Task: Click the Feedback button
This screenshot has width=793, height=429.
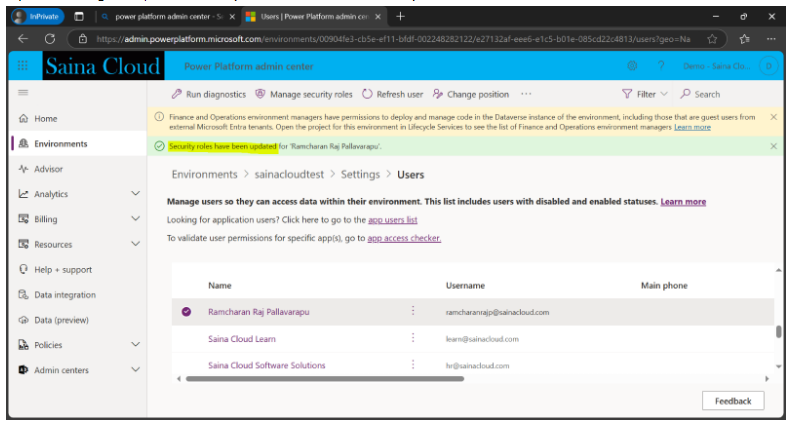Action: pyautogui.click(x=733, y=401)
